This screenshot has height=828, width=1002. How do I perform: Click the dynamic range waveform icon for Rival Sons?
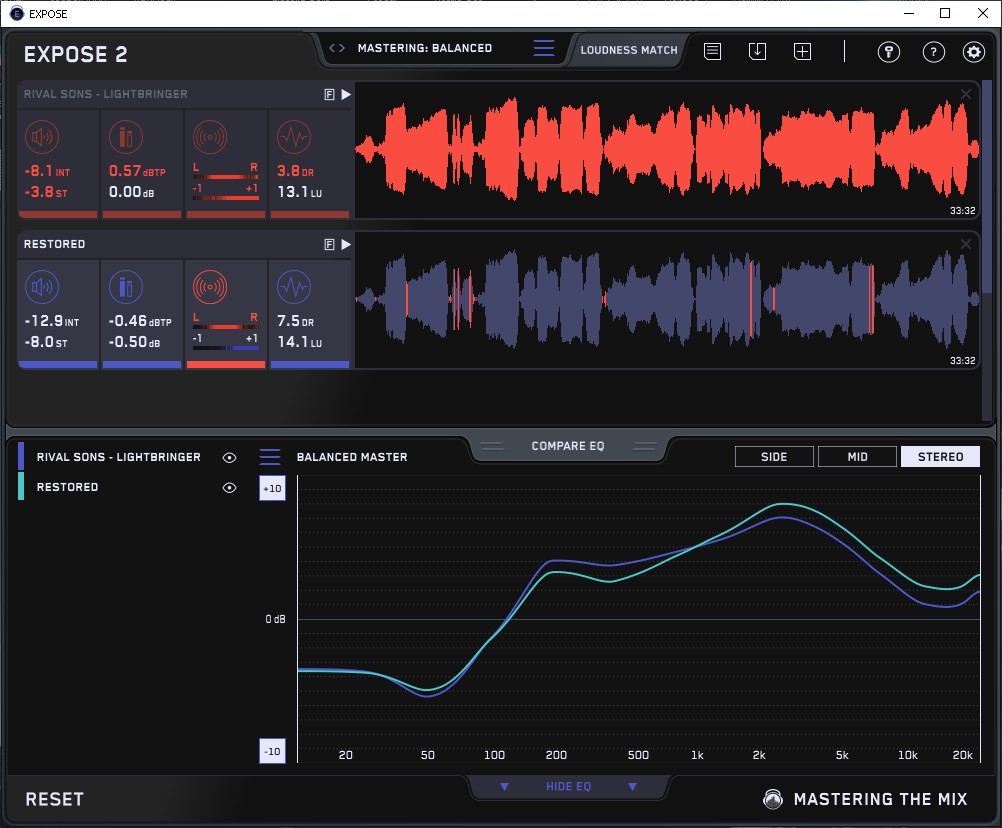pos(293,137)
